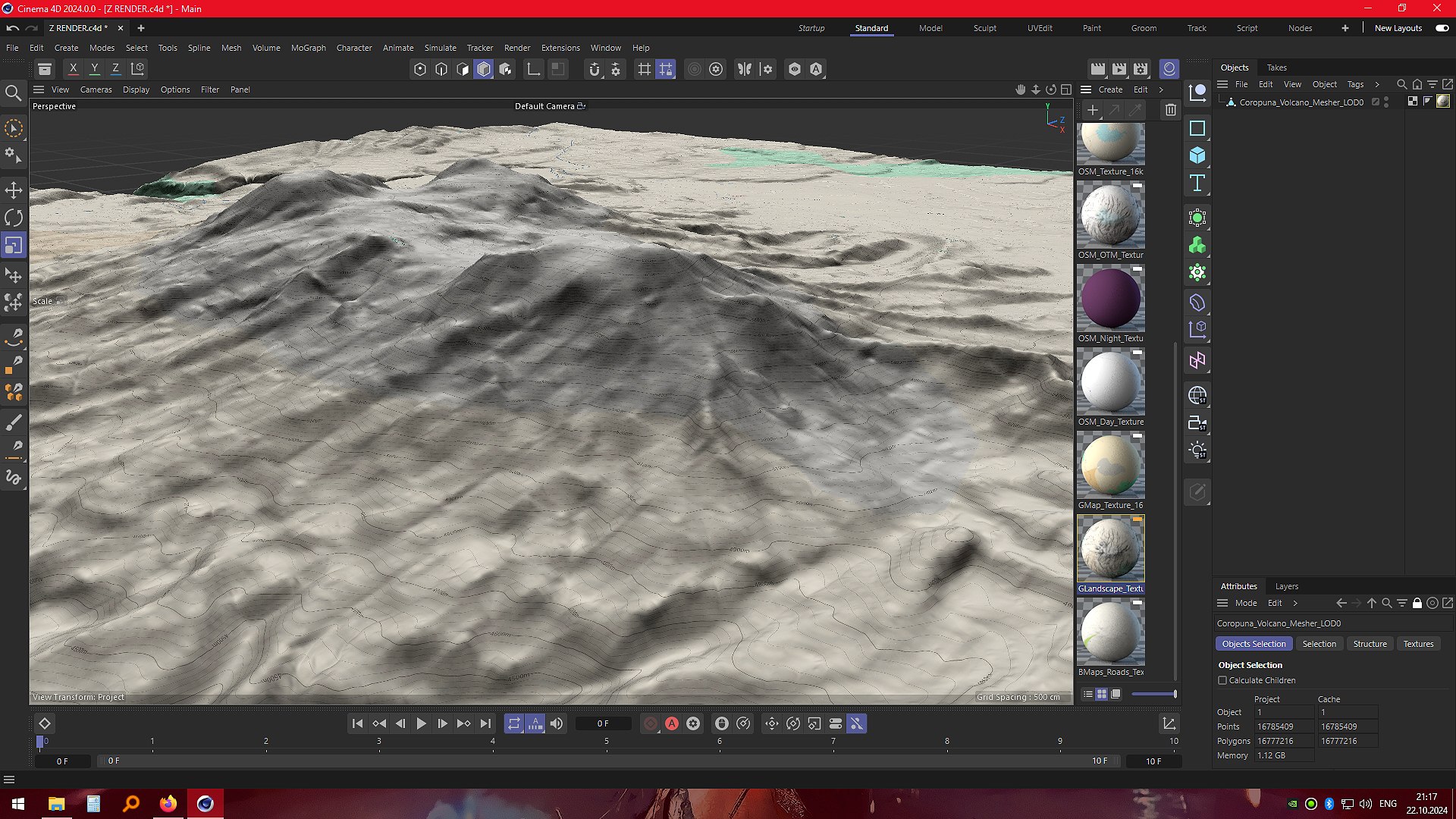The image size is (1456, 819).
Task: Click the undo arrow icon
Action: coord(12,28)
